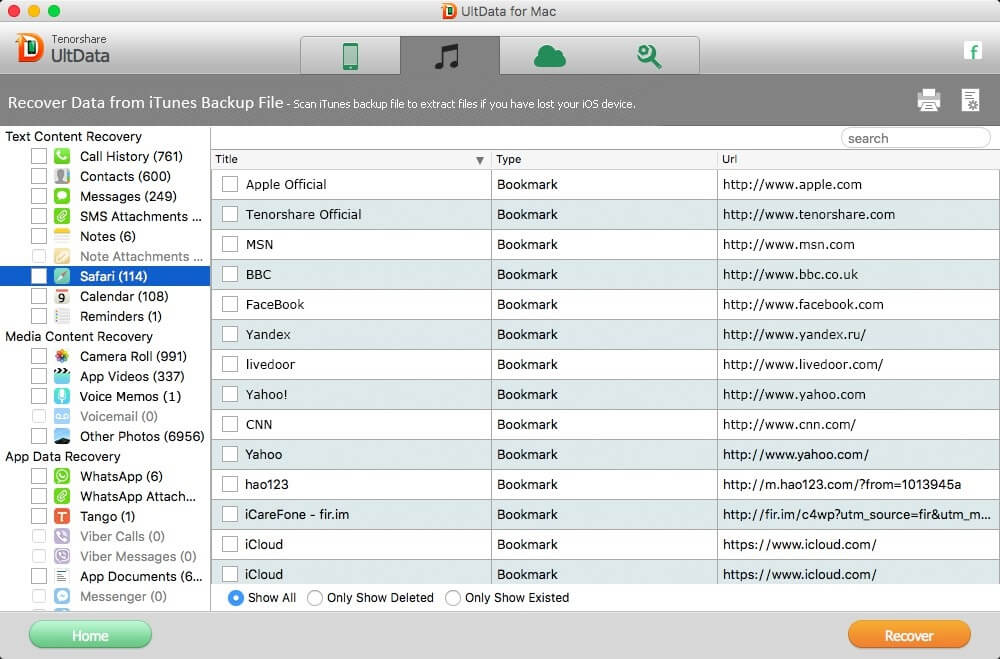Select Safari (114) in sidebar
Image resolution: width=1000 pixels, height=659 pixels.
click(x=105, y=276)
